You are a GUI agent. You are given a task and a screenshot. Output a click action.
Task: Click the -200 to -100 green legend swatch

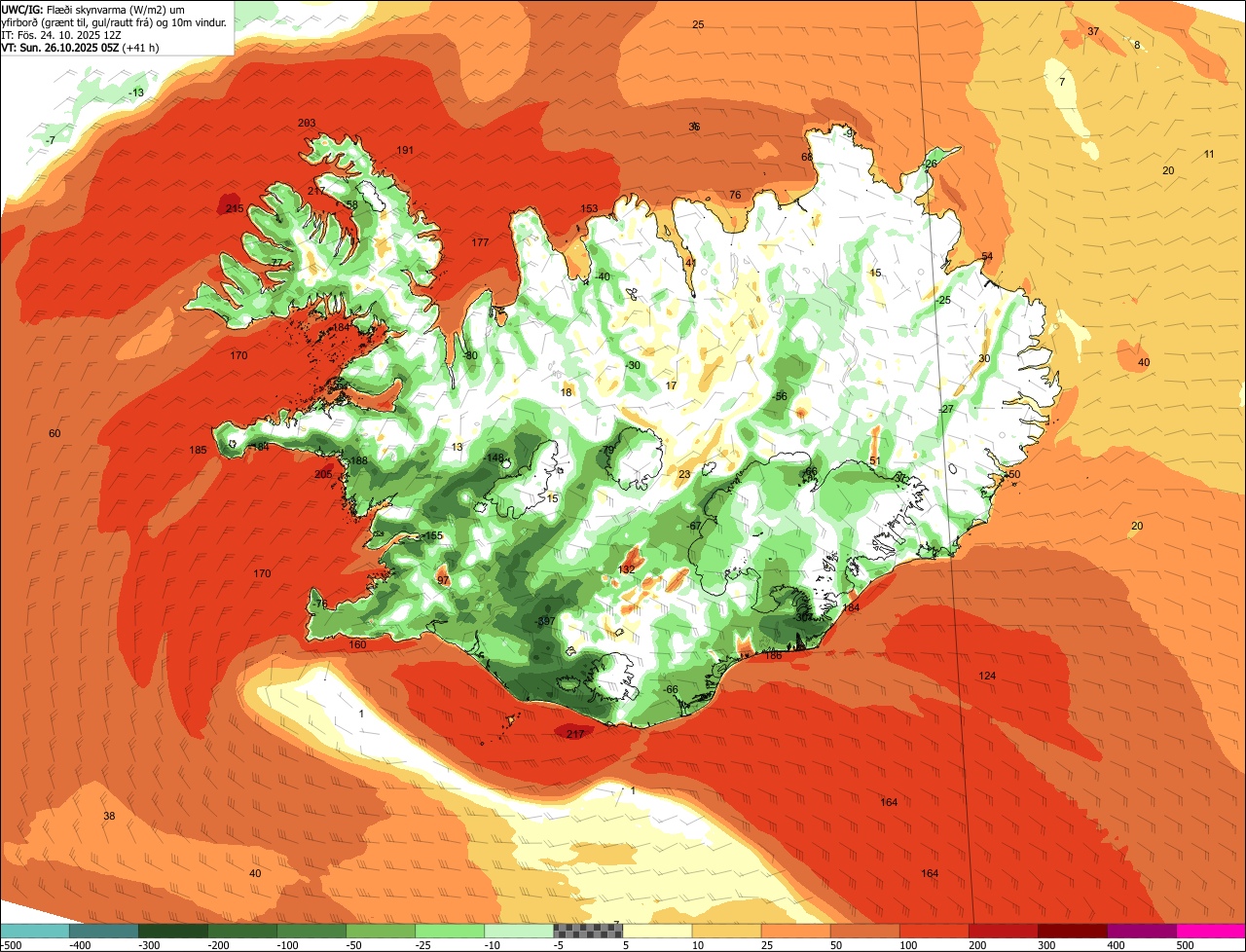(x=242, y=932)
